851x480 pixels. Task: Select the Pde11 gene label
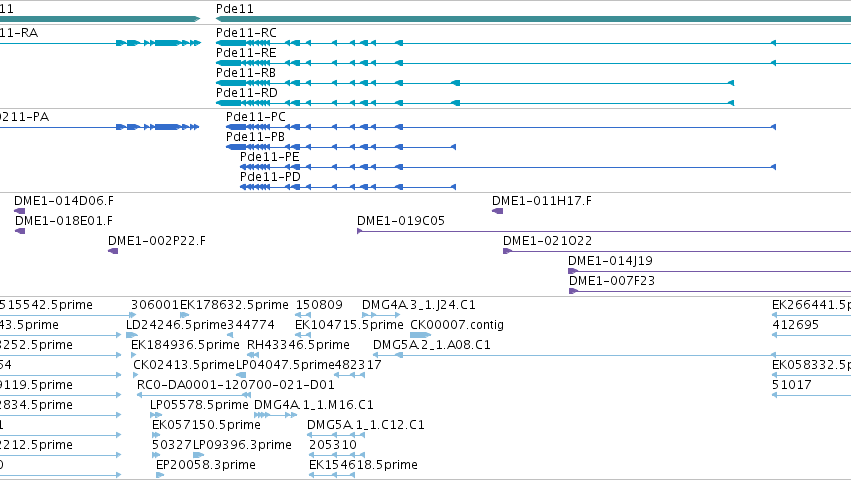point(234,9)
